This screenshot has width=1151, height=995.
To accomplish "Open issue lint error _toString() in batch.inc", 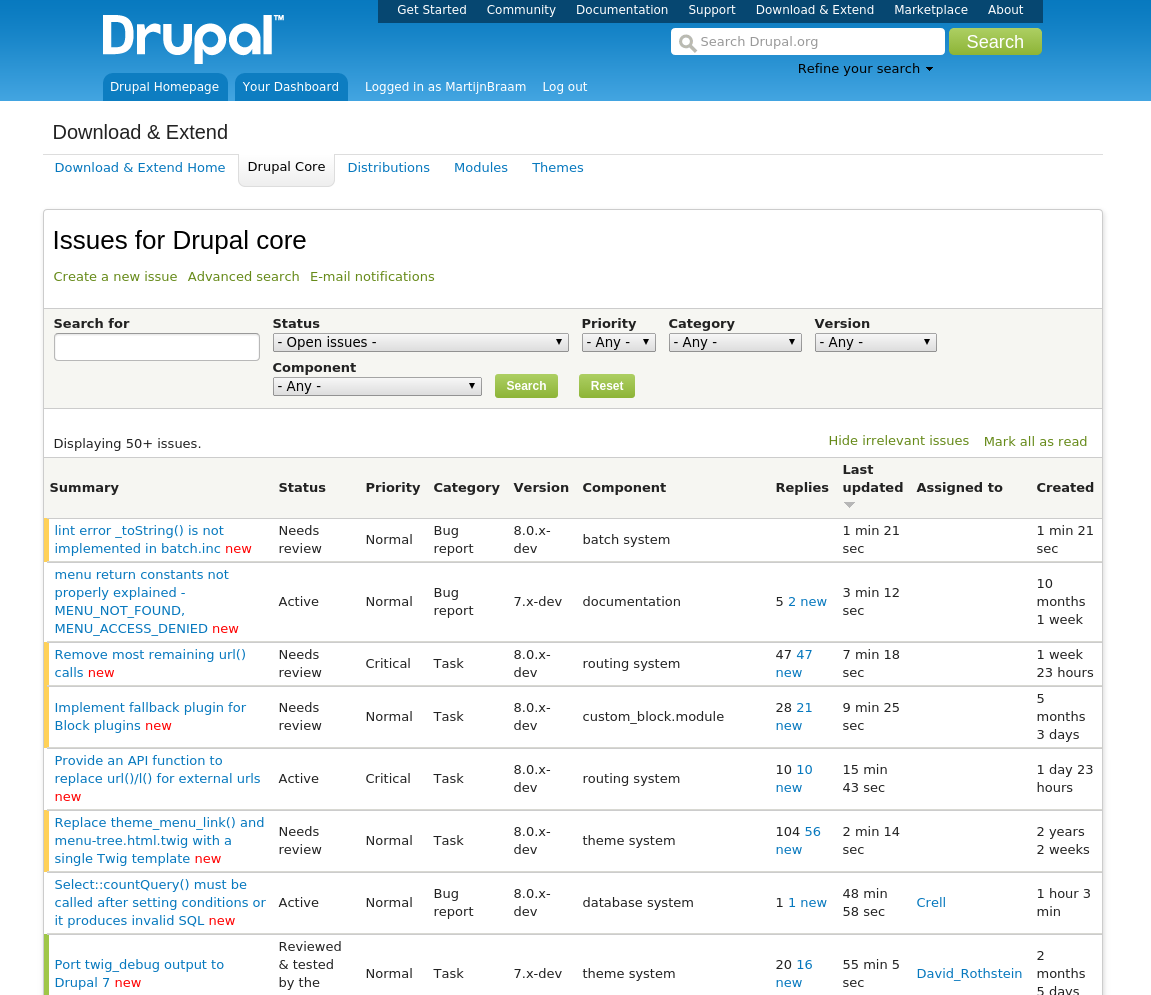I will 139,540.
